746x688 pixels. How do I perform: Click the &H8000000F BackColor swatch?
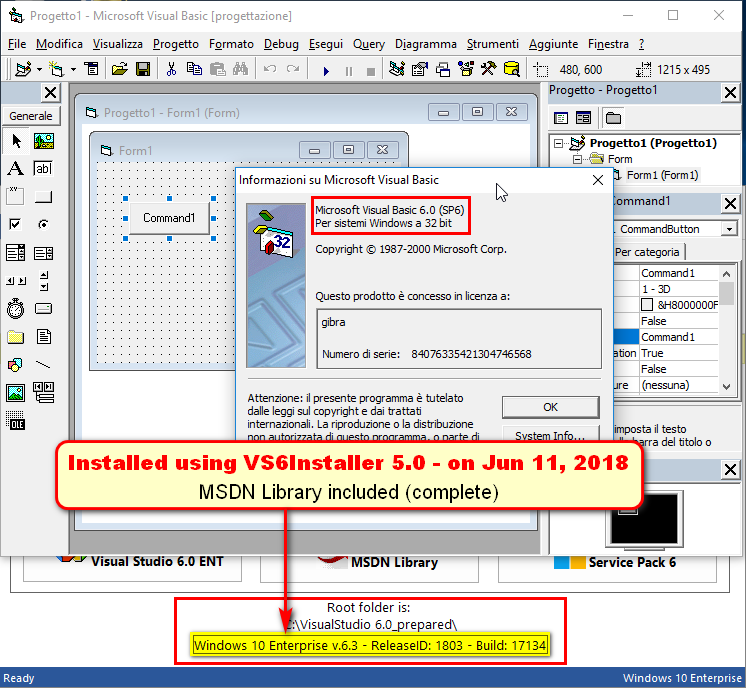click(647, 305)
